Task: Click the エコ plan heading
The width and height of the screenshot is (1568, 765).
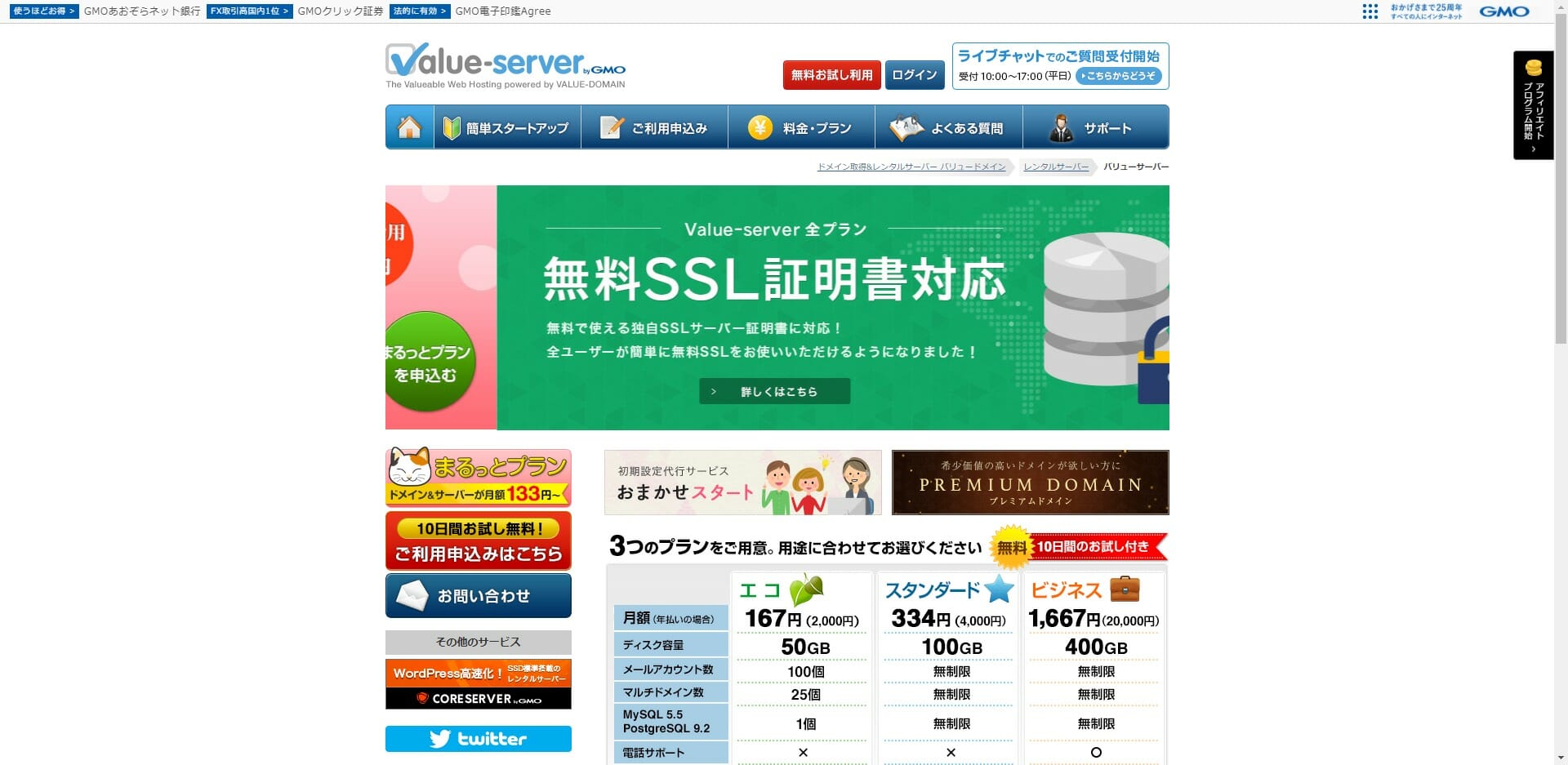Action: point(759,590)
